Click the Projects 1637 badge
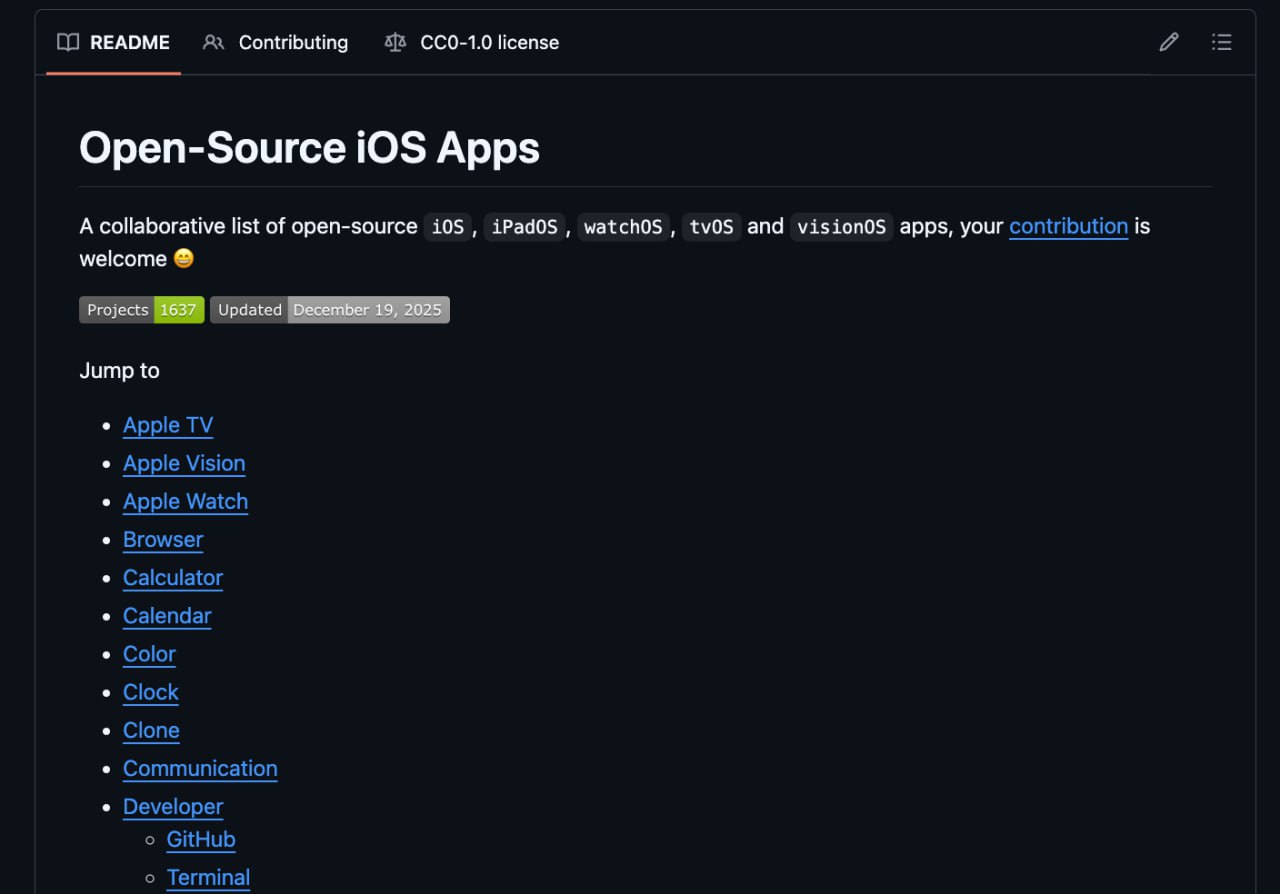 click(x=141, y=309)
